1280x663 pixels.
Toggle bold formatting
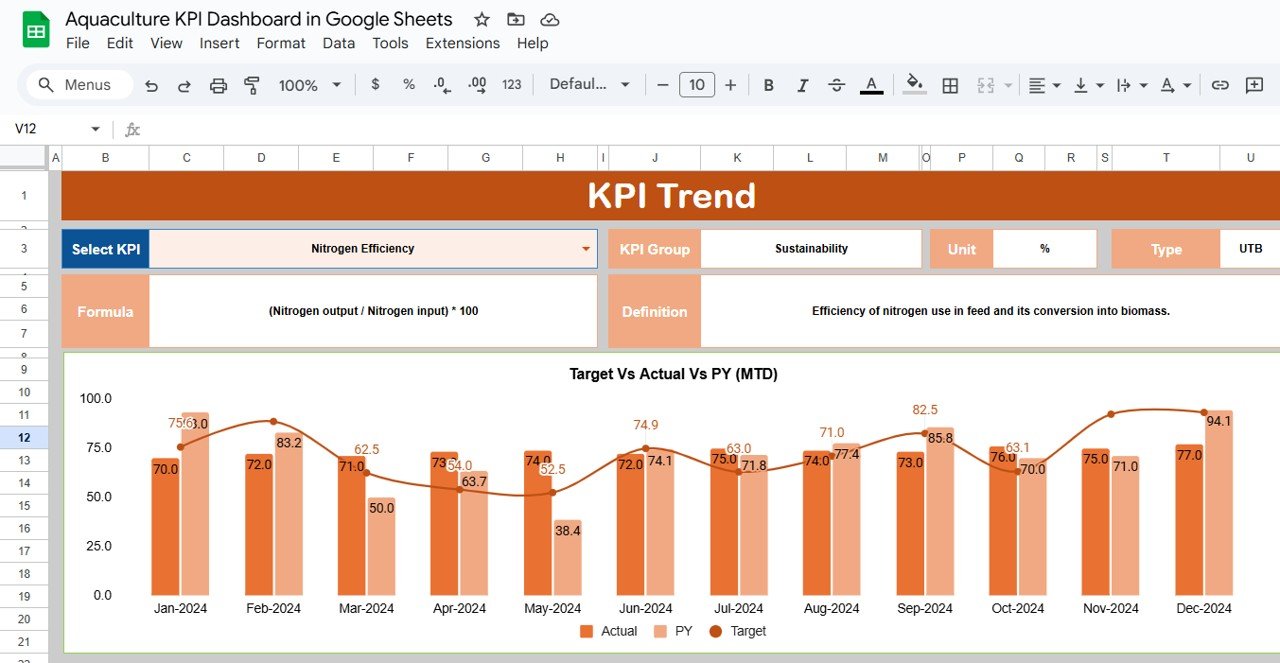tap(769, 85)
